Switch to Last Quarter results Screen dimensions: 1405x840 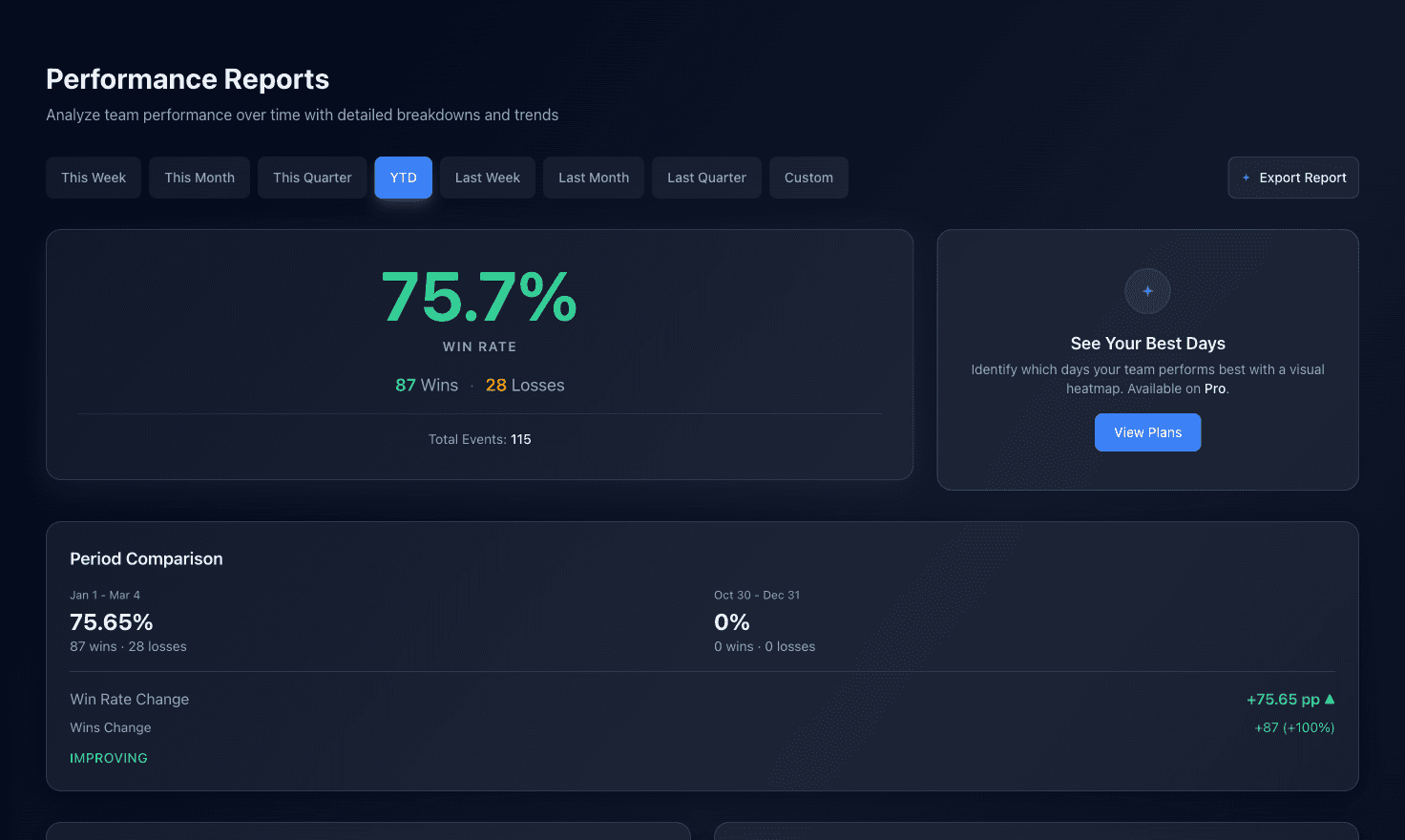(x=706, y=178)
